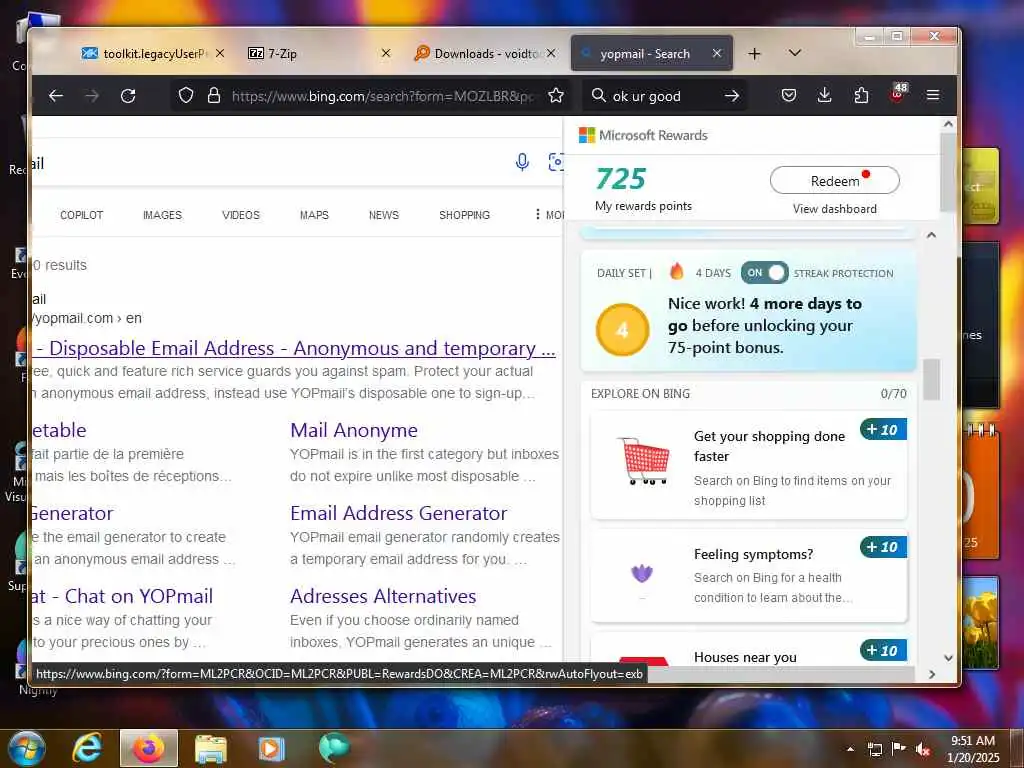Click the muted volume tray icon
This screenshot has height=768, width=1024.
[923, 750]
